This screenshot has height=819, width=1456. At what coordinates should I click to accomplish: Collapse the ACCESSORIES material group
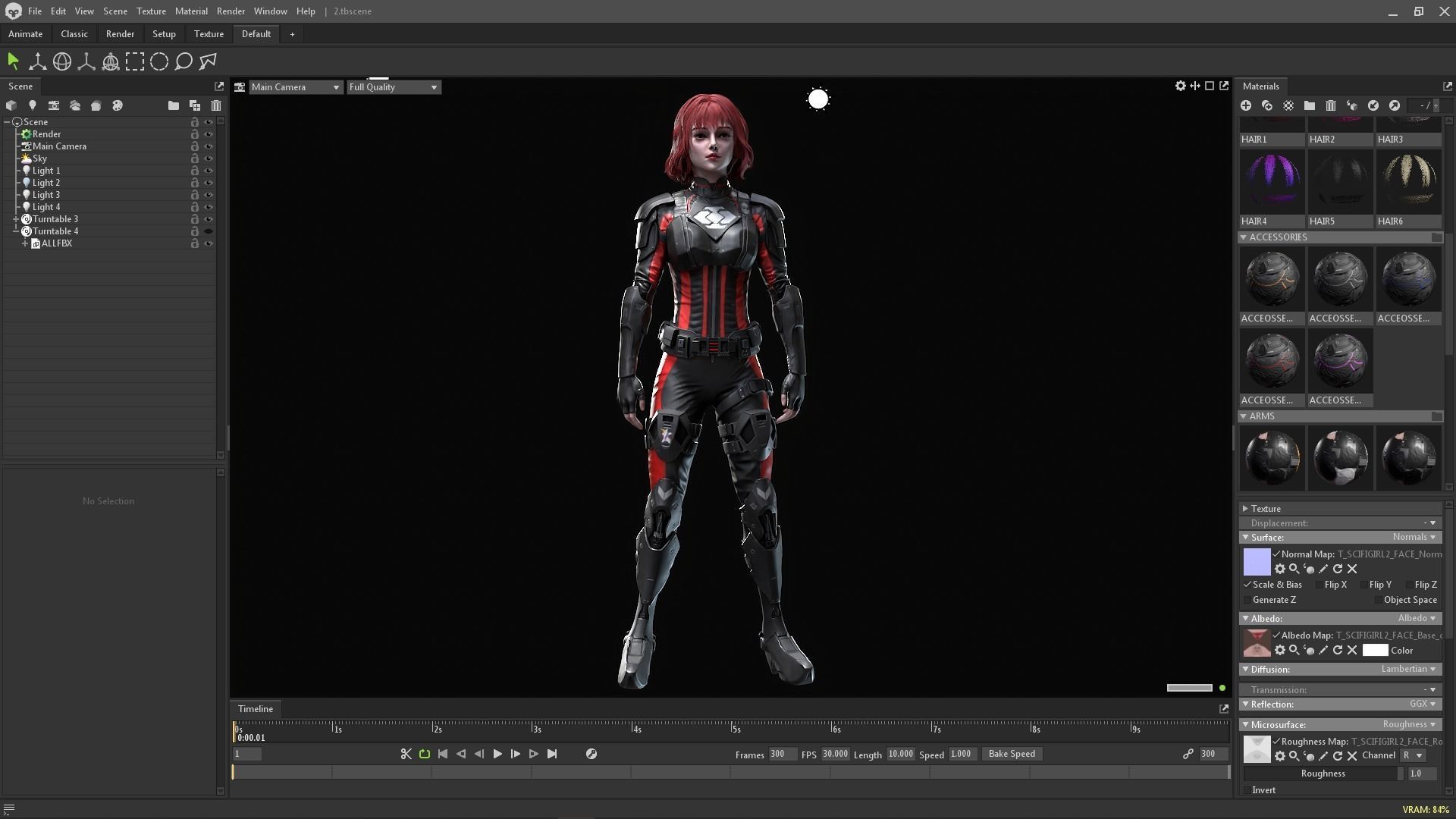click(x=1244, y=237)
